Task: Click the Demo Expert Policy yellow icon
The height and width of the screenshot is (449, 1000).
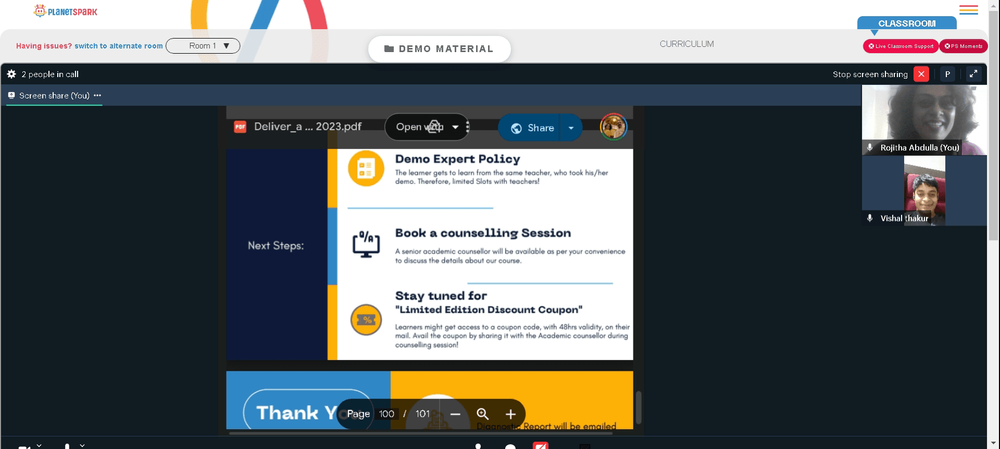Action: (x=365, y=168)
